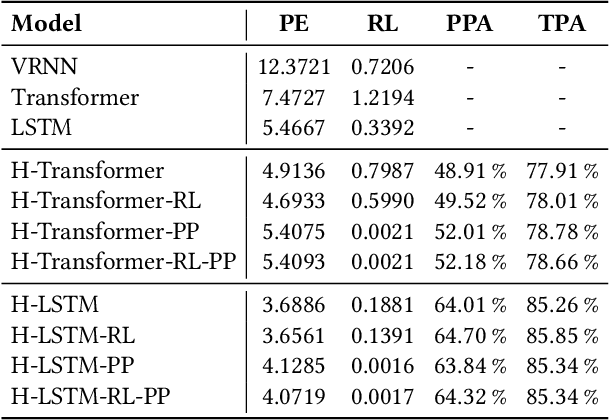Select the H-Transformer-PP TPA value 78.78 %
This screenshot has height=420, width=610.
(561, 233)
